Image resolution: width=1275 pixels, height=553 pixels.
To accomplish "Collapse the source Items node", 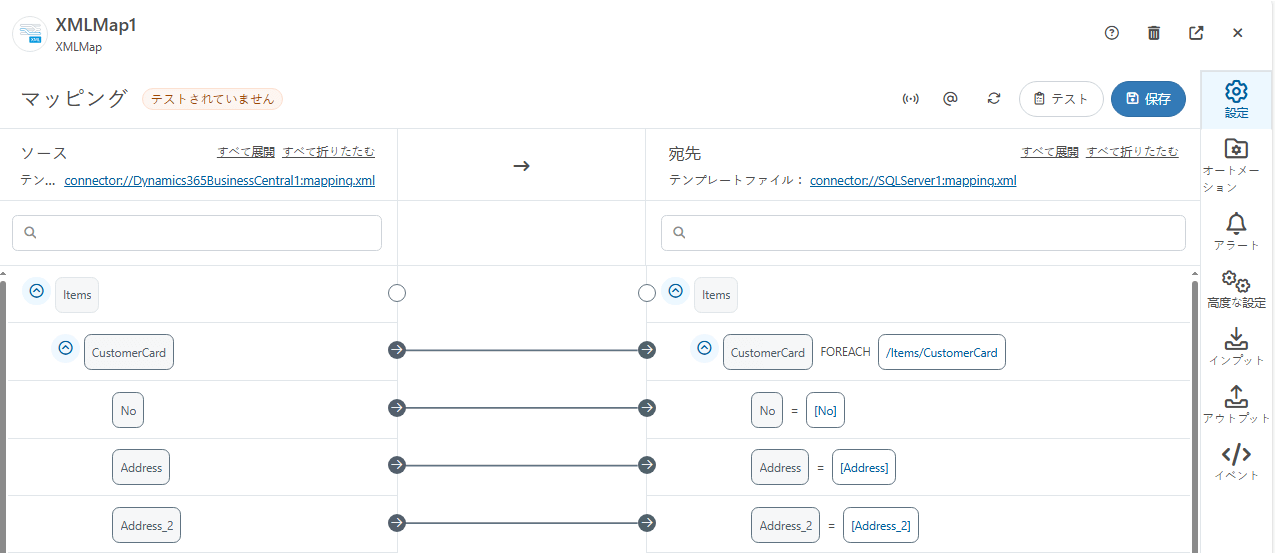I will pyautogui.click(x=36, y=291).
